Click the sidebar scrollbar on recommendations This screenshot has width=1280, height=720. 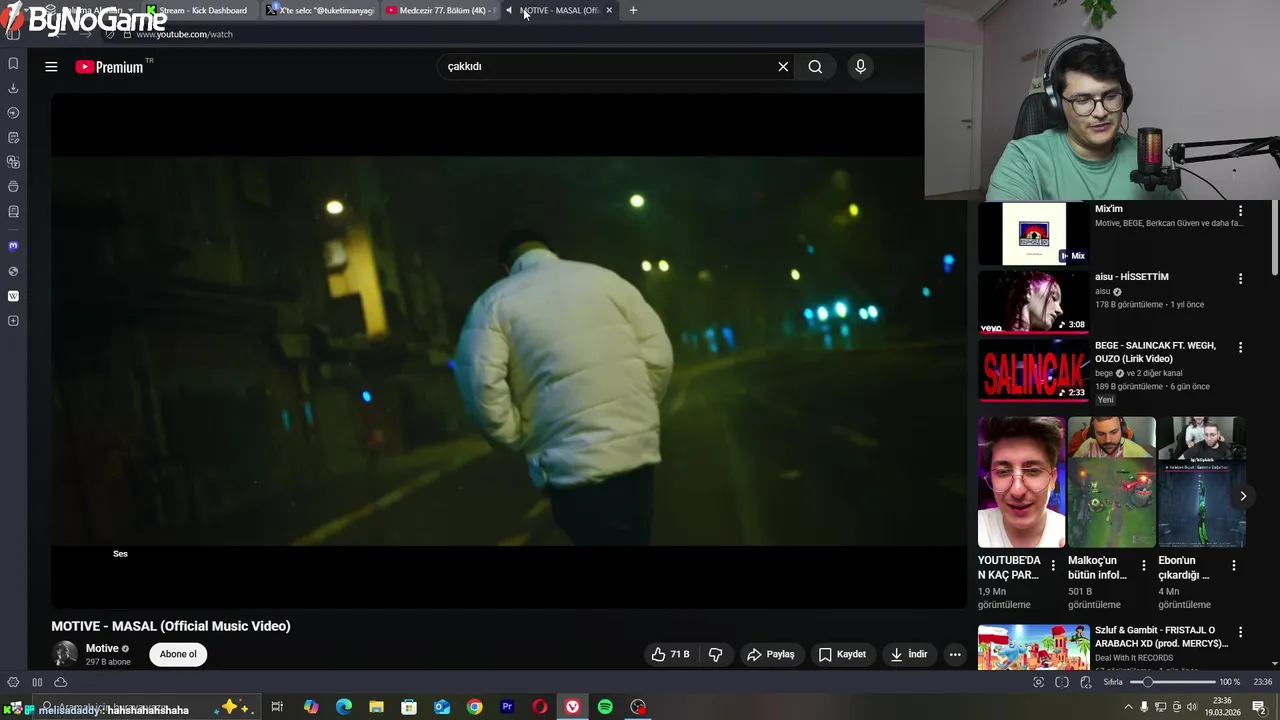click(1274, 238)
